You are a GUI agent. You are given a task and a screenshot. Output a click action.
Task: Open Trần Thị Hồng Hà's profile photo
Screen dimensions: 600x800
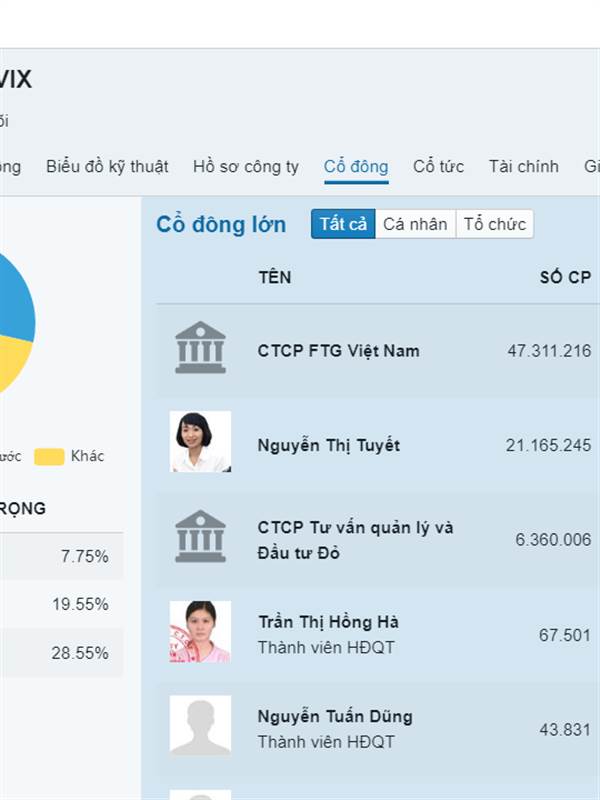[200, 631]
